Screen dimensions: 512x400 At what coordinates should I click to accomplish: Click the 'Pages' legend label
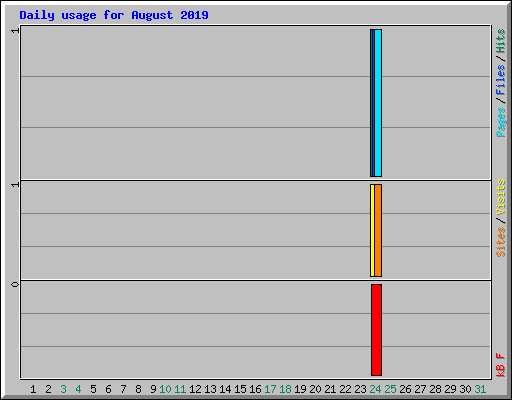(x=501, y=122)
